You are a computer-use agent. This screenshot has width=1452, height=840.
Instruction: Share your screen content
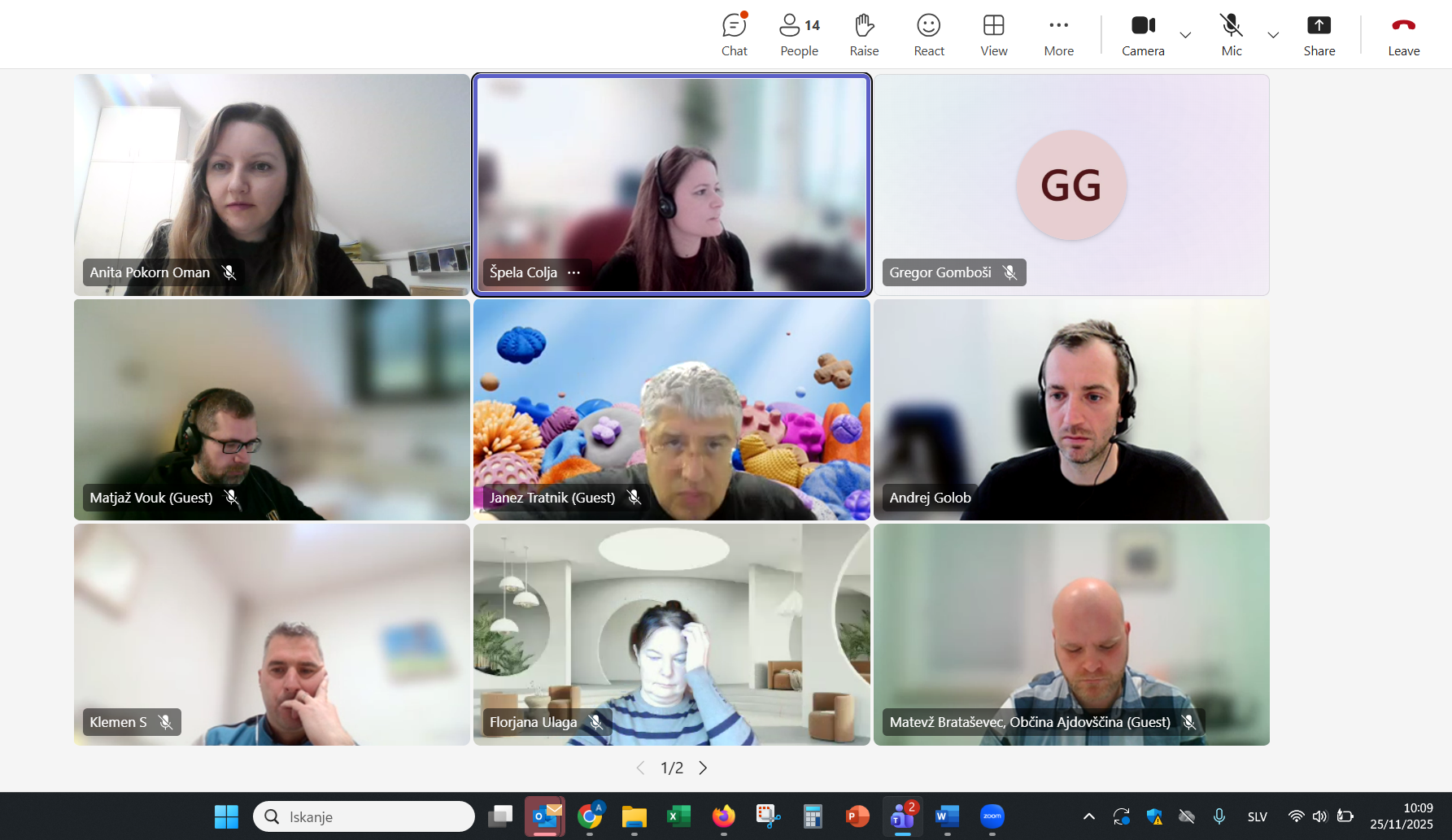pos(1319,35)
